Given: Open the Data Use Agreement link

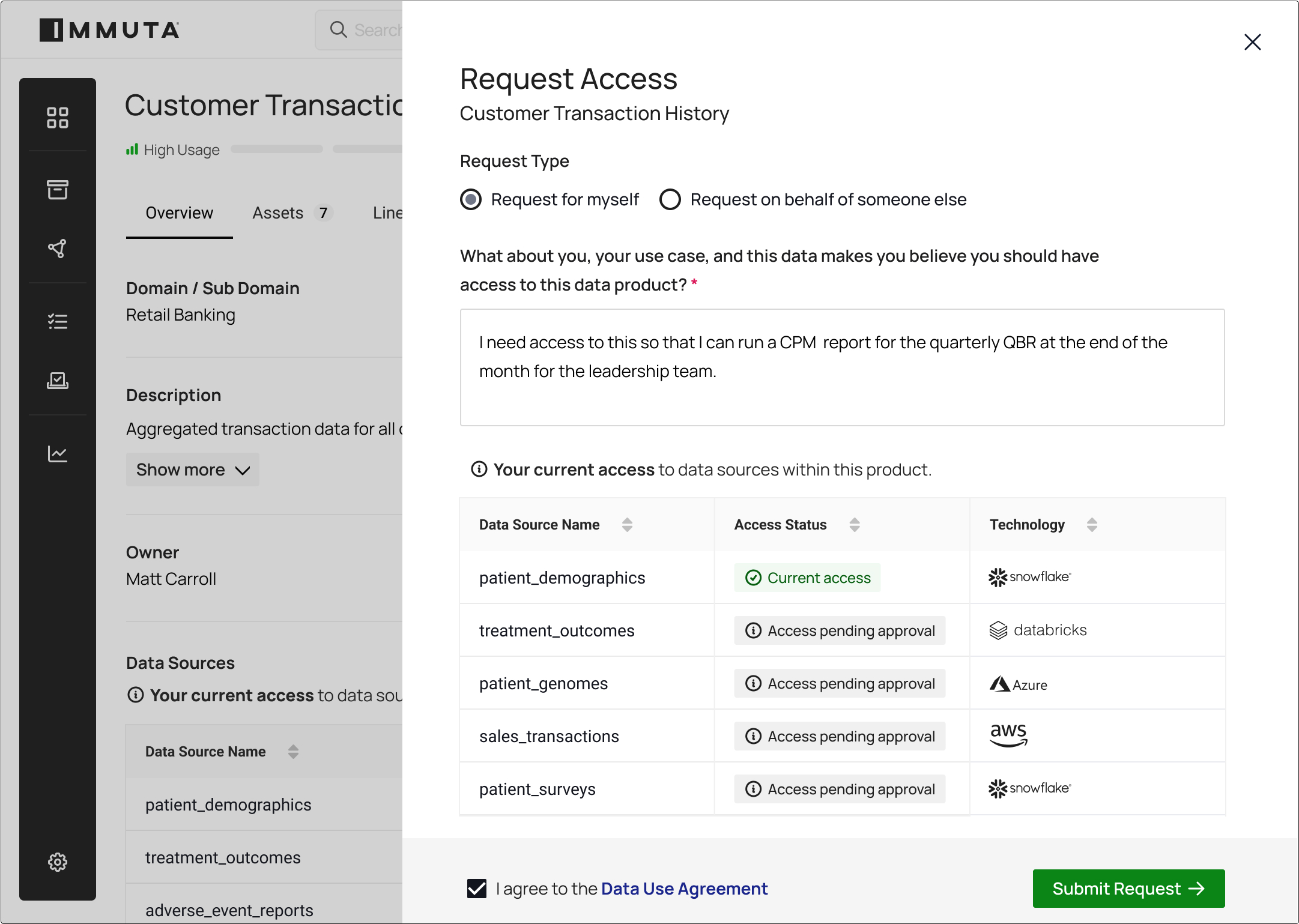Looking at the screenshot, I should pos(684,889).
